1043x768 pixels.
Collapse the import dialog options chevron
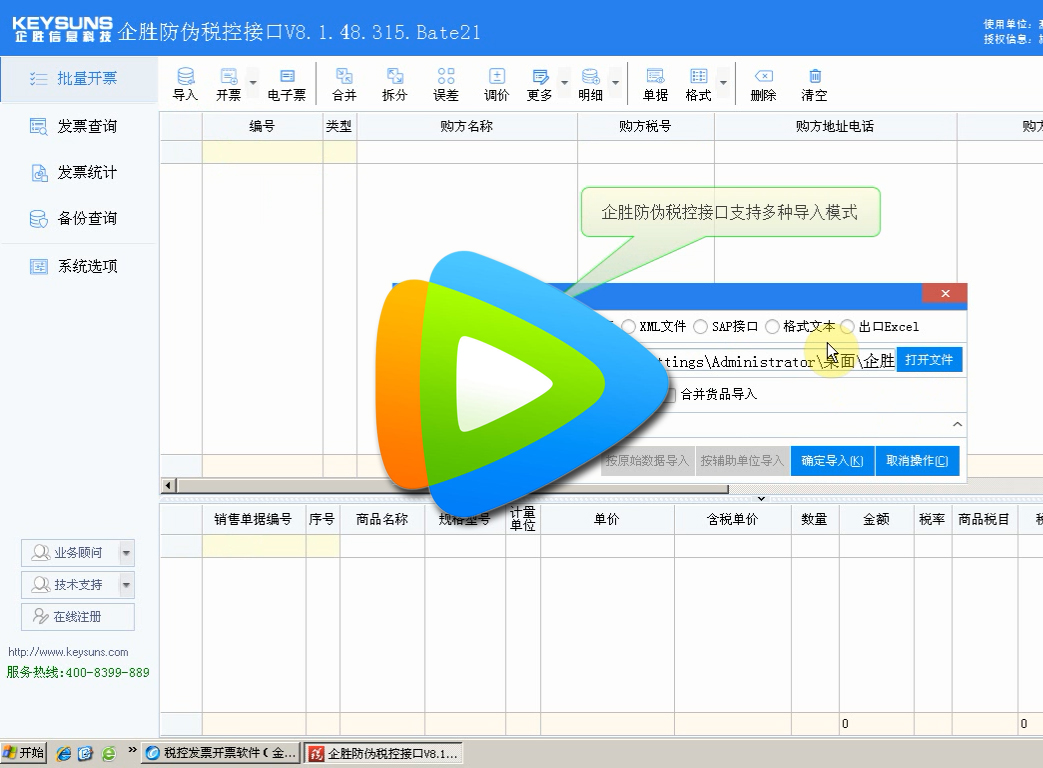[x=957, y=424]
